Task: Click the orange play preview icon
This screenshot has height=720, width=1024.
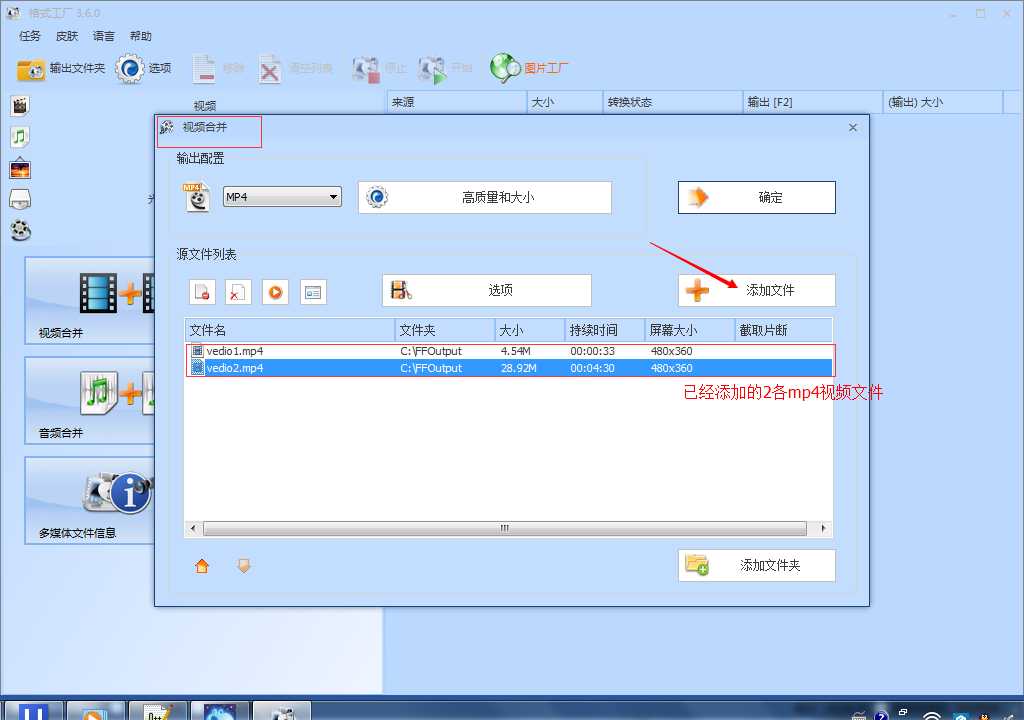Action: (x=276, y=292)
